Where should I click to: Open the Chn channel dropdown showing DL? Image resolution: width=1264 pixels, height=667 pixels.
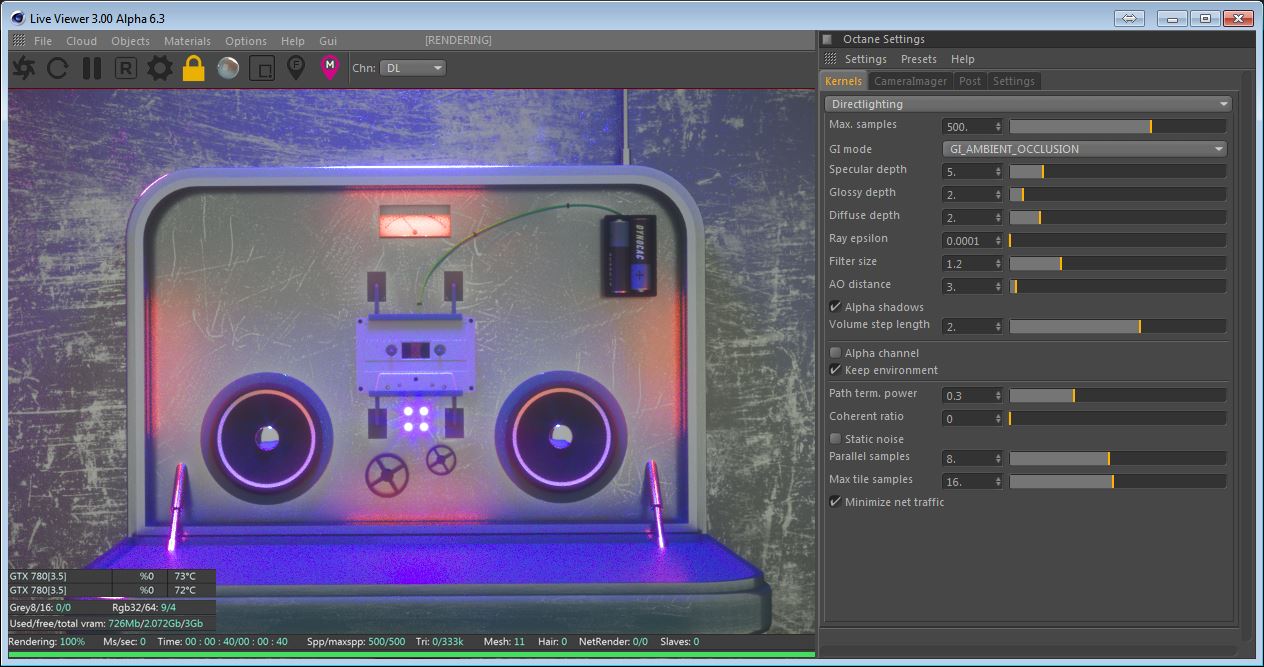click(x=413, y=68)
